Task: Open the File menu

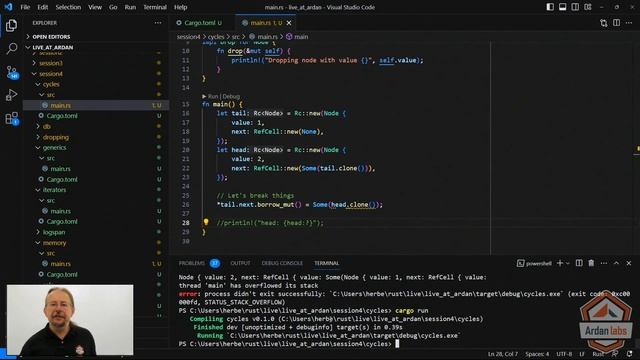Action: pyautogui.click(x=25, y=7)
